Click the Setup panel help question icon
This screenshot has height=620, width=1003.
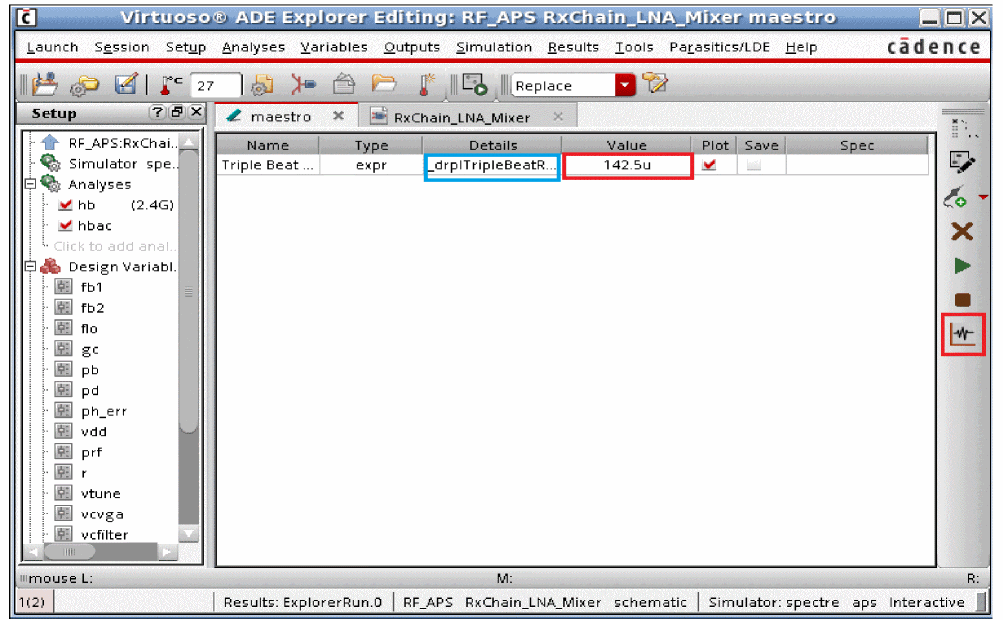157,113
